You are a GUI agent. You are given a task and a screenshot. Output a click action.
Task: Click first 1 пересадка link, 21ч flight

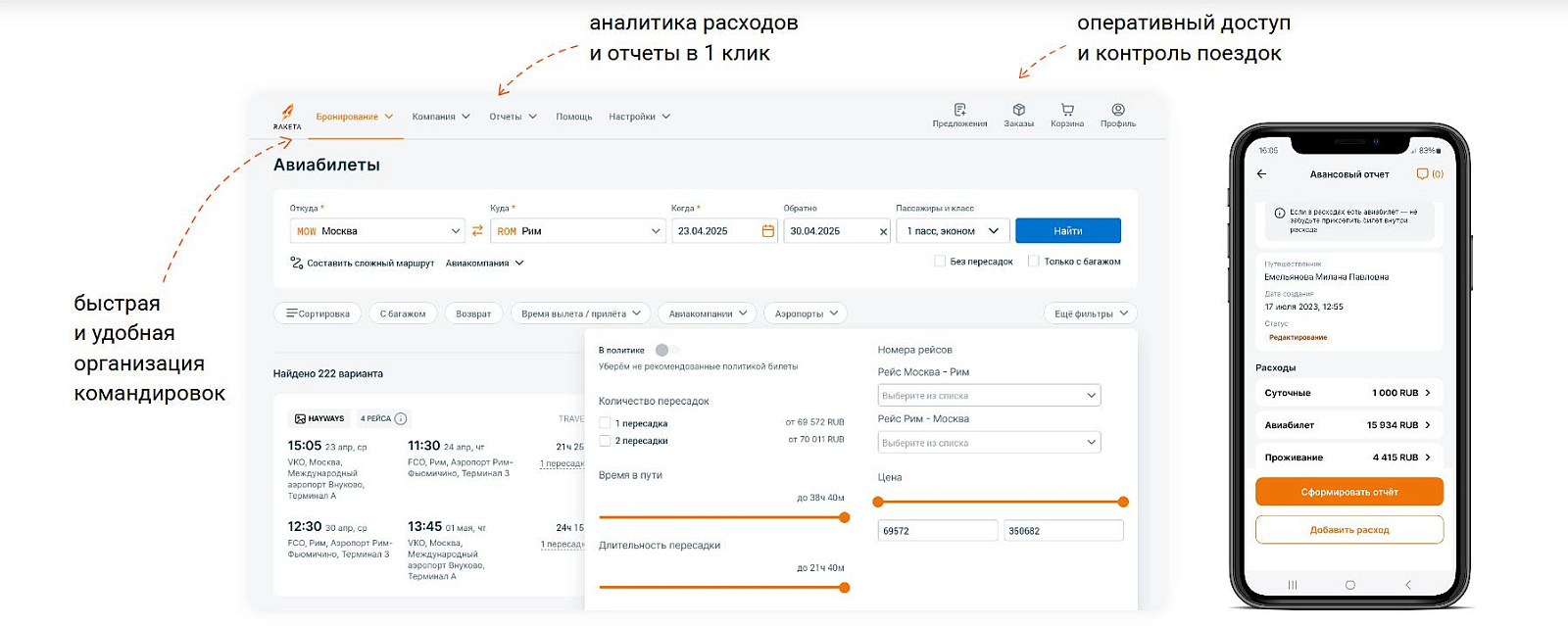coord(563,463)
